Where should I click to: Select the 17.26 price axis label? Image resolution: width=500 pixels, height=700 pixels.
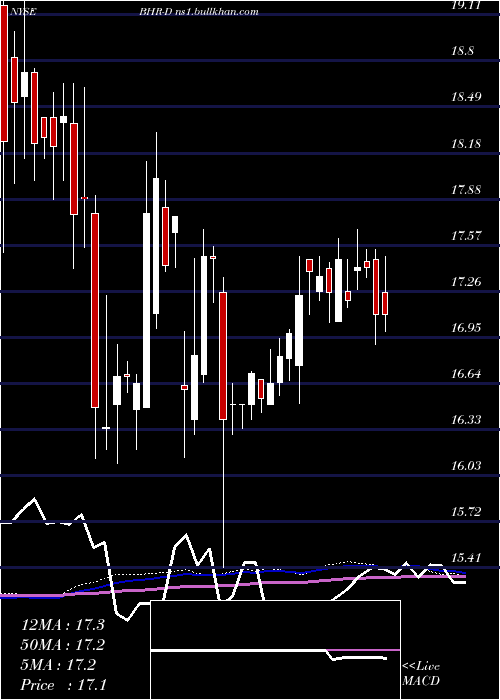click(466, 282)
